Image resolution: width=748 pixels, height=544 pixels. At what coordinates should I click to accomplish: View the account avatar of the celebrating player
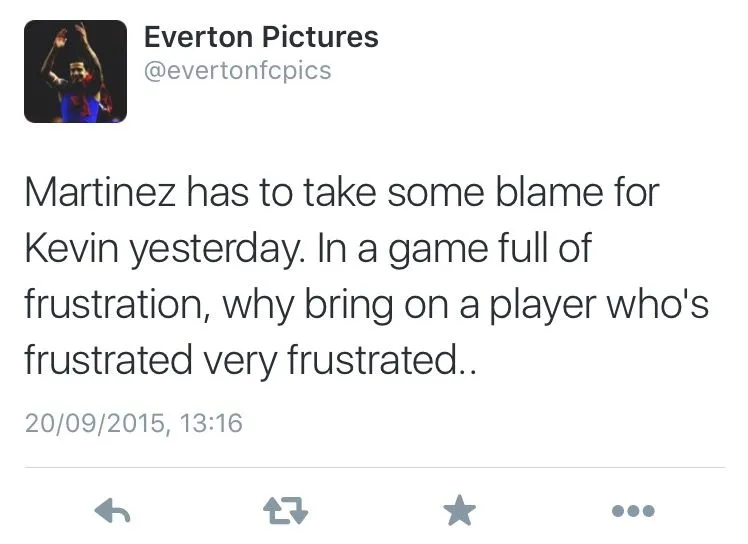75,72
